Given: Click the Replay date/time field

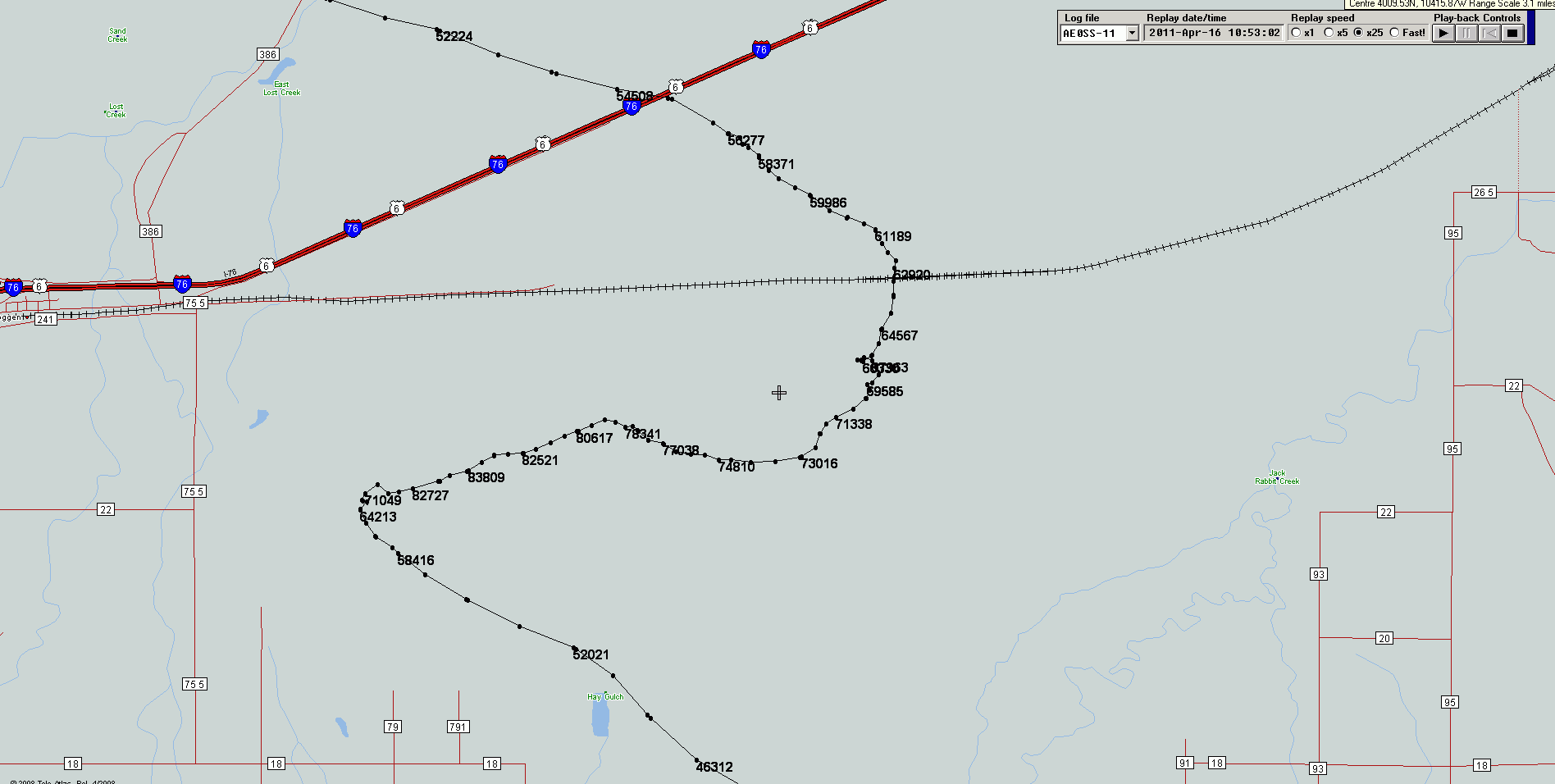Looking at the screenshot, I should pos(1213,33).
